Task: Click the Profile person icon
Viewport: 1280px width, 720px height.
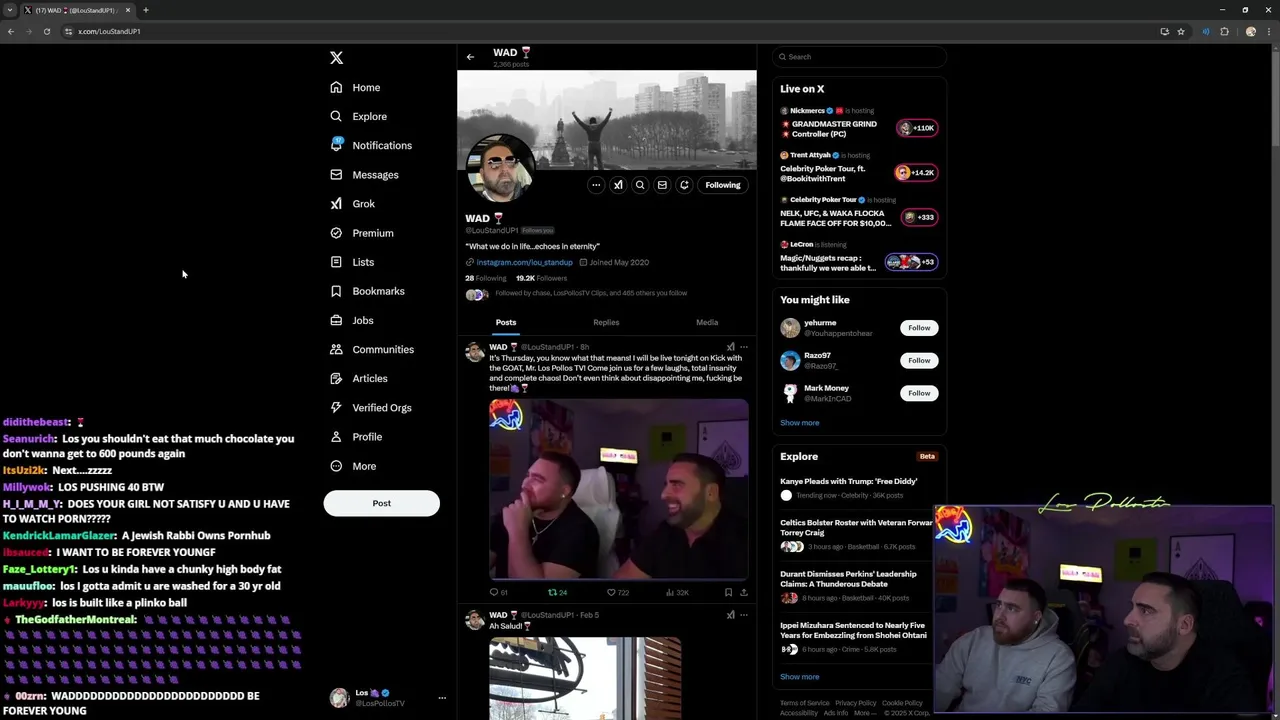Action: point(336,437)
